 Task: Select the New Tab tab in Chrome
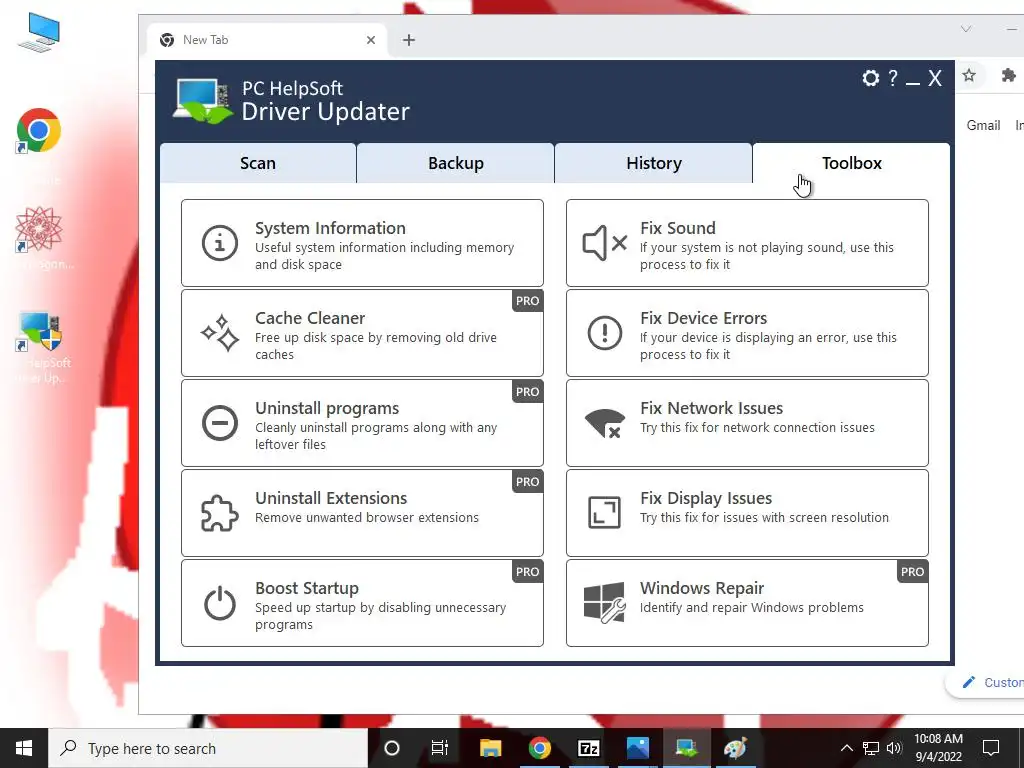tap(267, 40)
